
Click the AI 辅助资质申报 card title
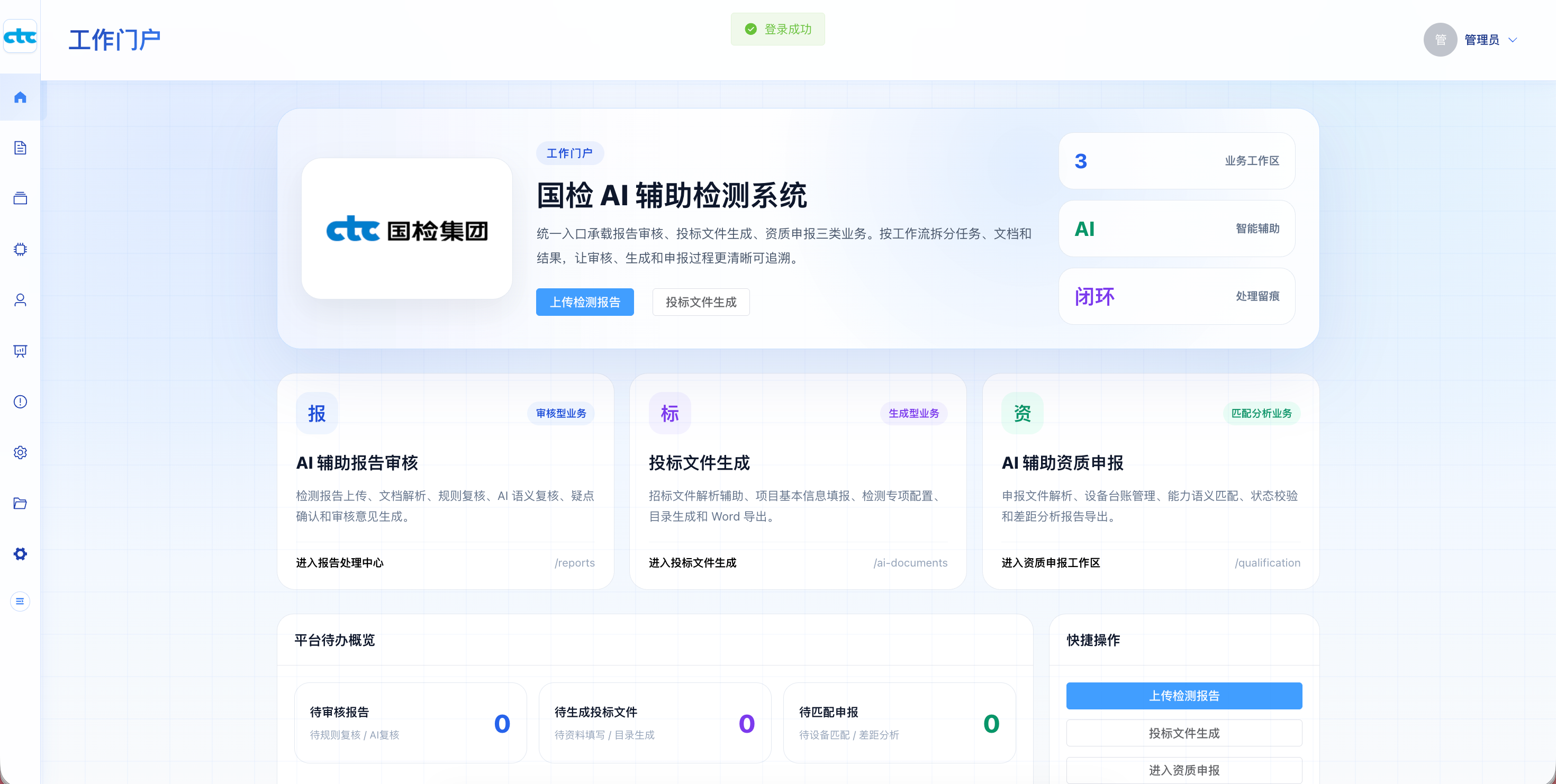[x=1063, y=463]
